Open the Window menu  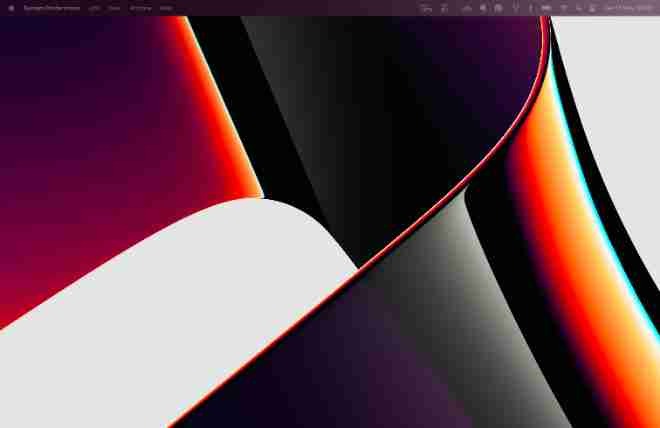[140, 8]
